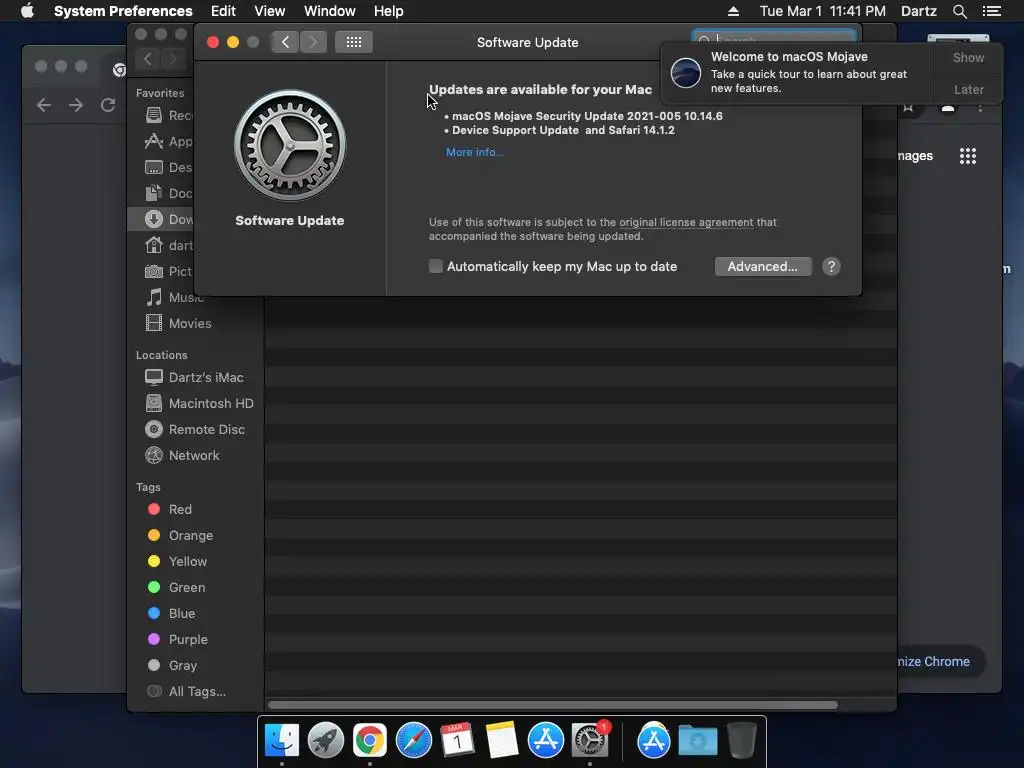1024x768 pixels.
Task: Select the Orange tag in Finder sidebar
Action: coord(191,536)
